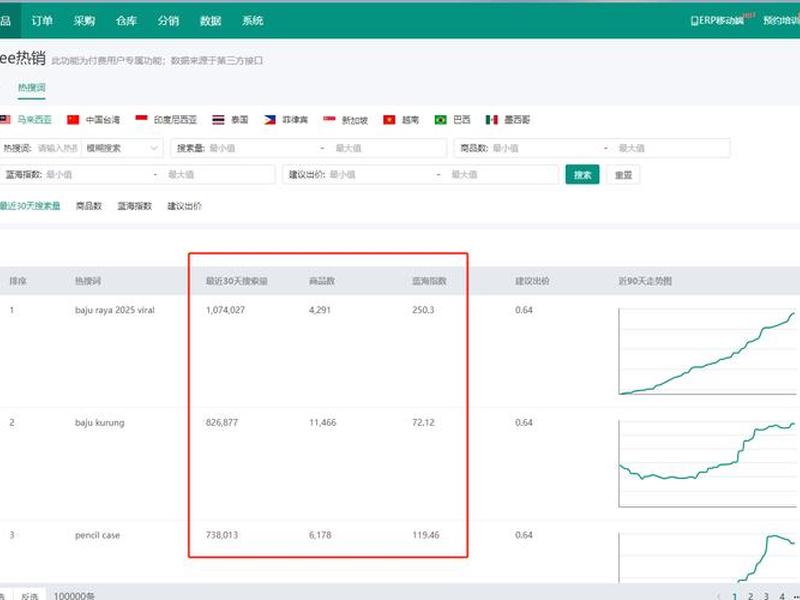Screen dimensions: 800x600
Task: Click search volume value 1,074,027
Action: 225,310
